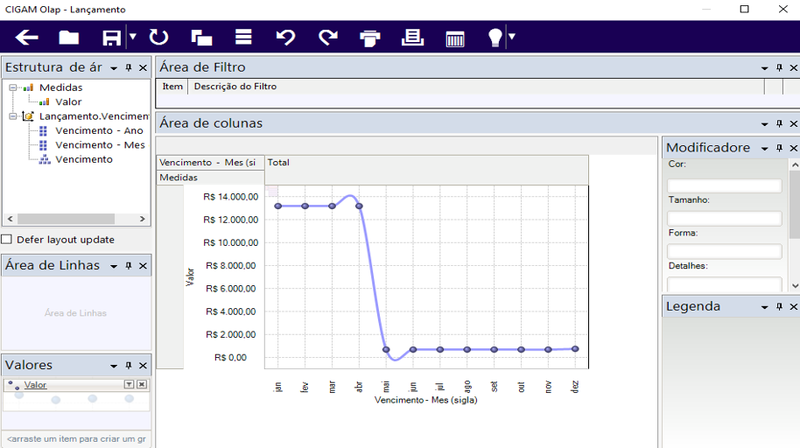Pin the Modificadores panel
The width and height of the screenshot is (800, 448).
coord(779,148)
